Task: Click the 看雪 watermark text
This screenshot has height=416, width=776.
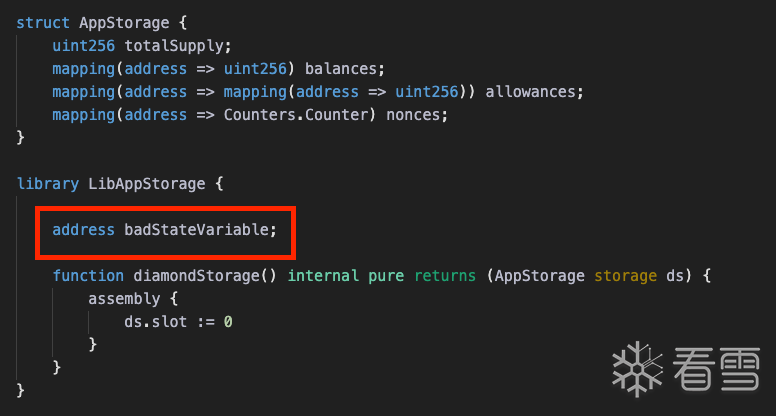Action: [x=717, y=369]
